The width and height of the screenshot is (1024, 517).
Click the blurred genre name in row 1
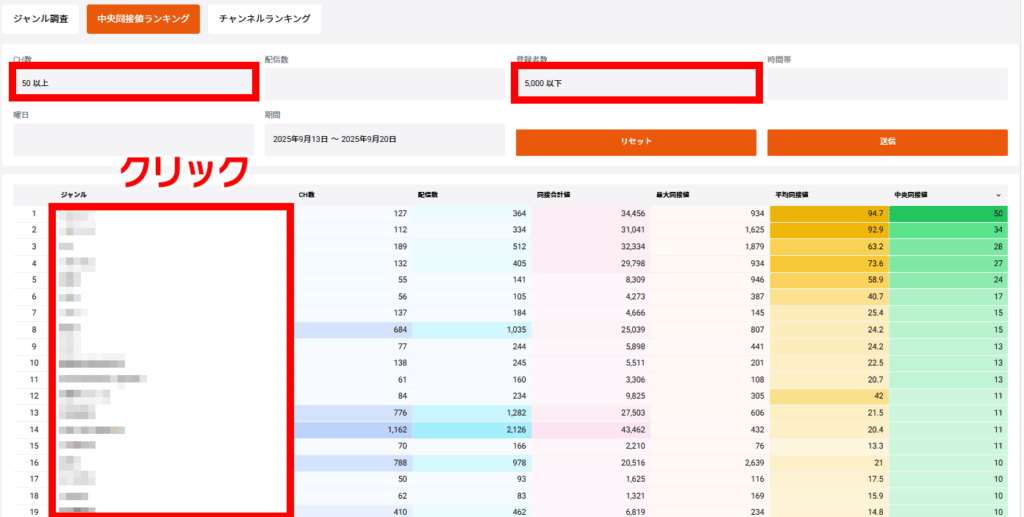(74, 214)
